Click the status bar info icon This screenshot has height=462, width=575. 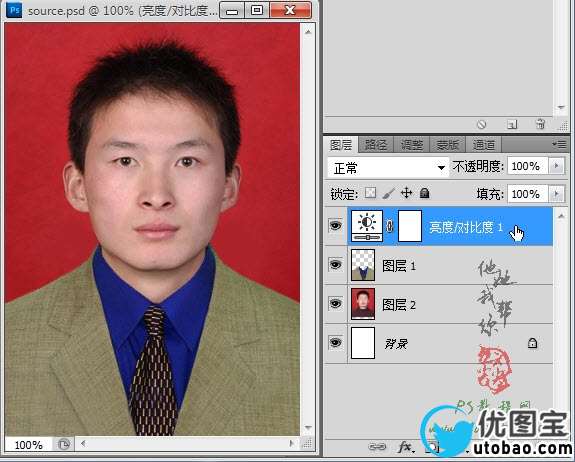64,445
